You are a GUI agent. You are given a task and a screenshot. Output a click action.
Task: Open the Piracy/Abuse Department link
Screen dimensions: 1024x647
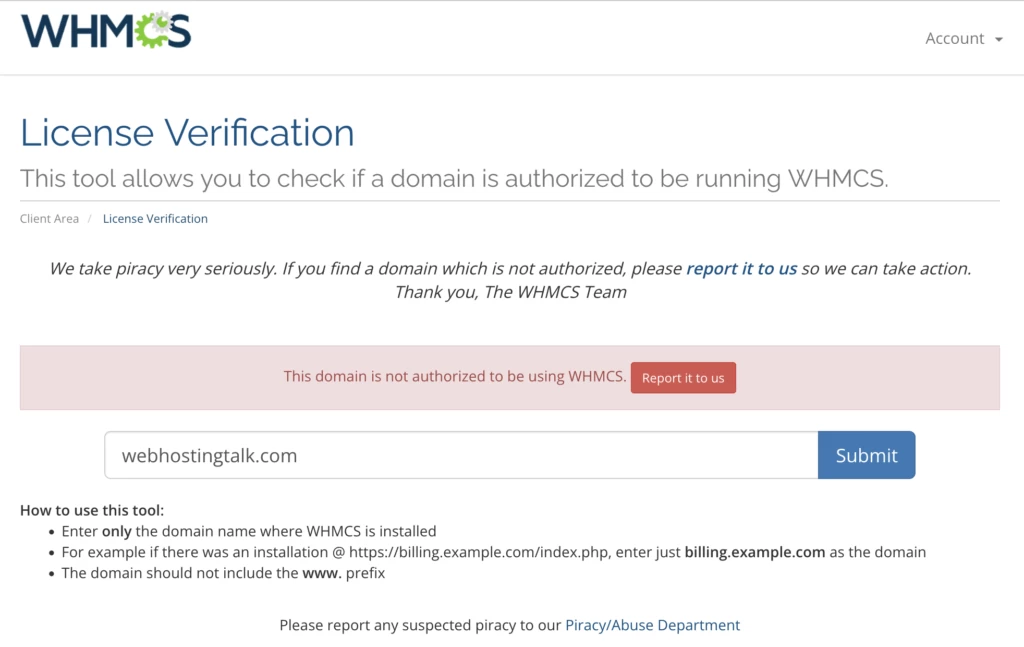point(652,625)
